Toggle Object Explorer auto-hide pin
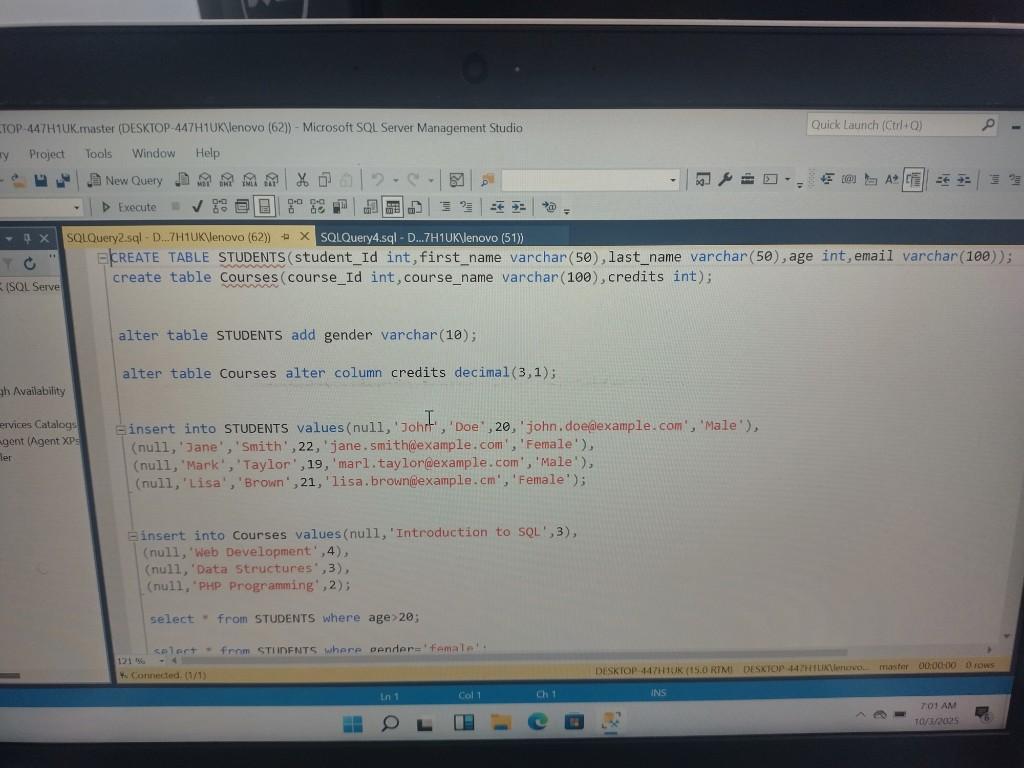The width and height of the screenshot is (1024, 768). (27, 238)
